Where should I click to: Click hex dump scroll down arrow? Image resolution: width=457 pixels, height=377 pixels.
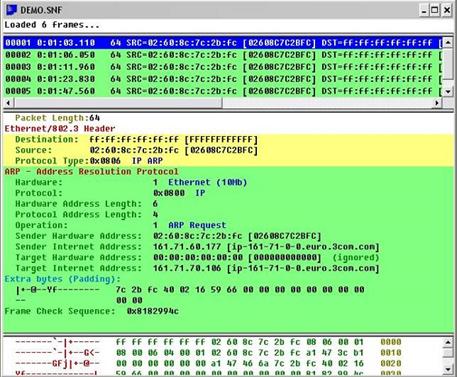coord(448,369)
